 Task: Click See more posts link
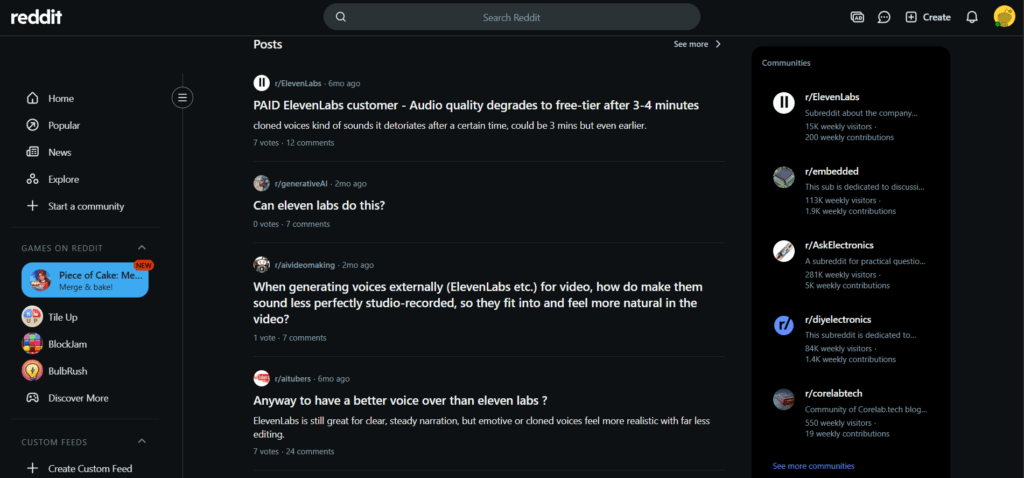click(691, 44)
